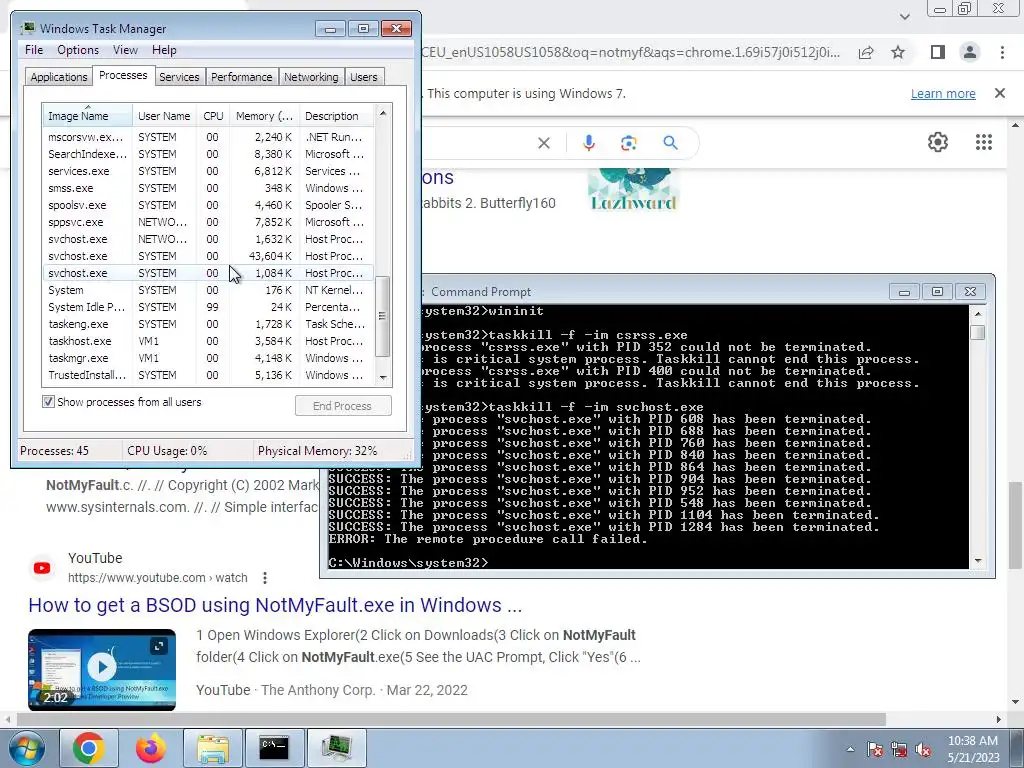Sort processes by Image Name column

pyautogui.click(x=88, y=116)
